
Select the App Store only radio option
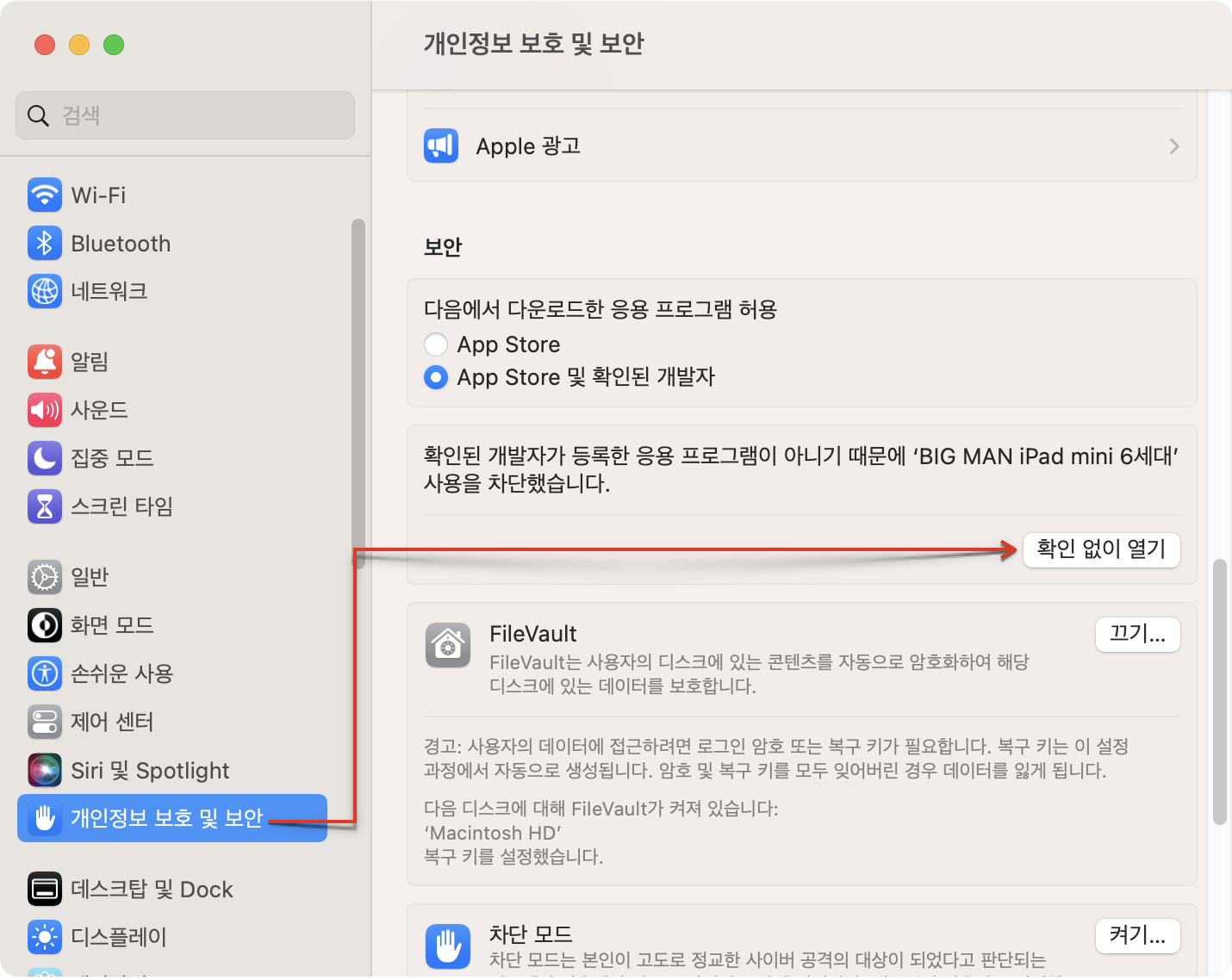pos(436,344)
